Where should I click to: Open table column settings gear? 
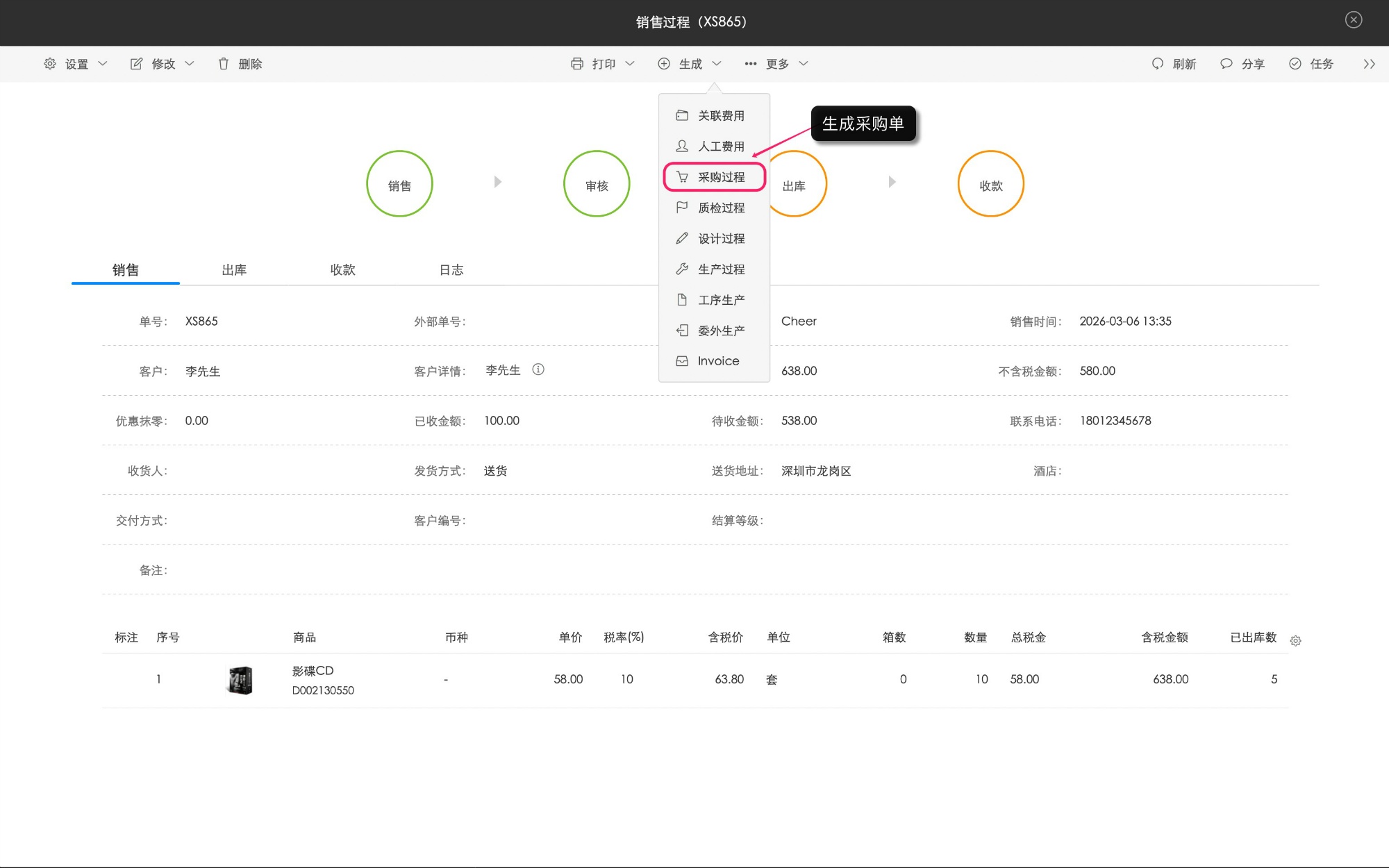(1295, 641)
